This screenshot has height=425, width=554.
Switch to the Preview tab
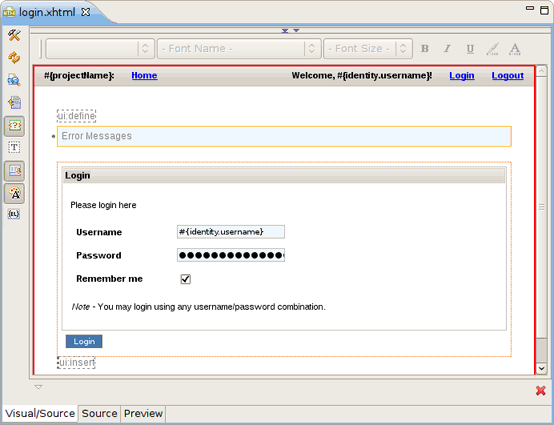143,413
